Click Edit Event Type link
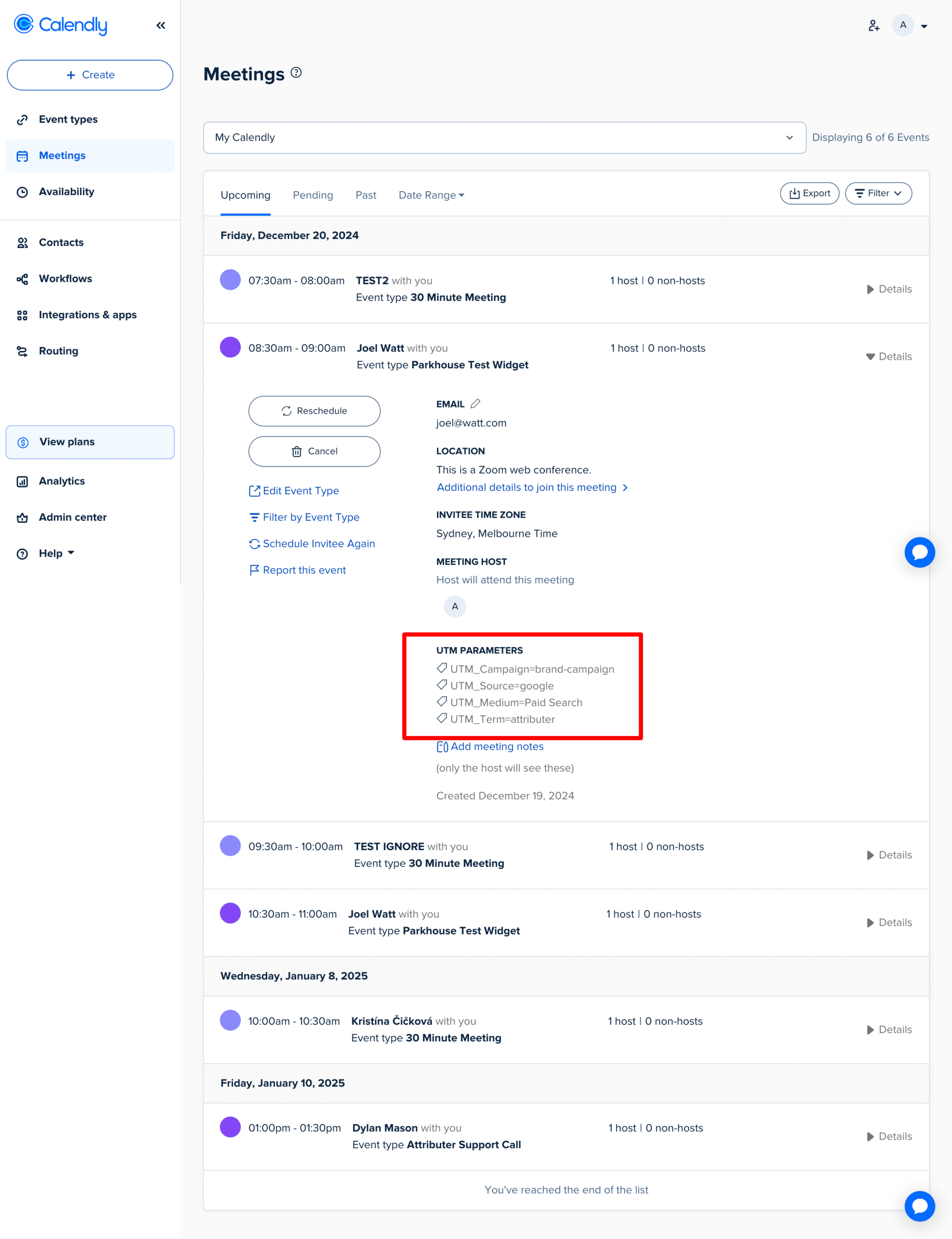Screen dimensions: 952x1239 tap(294, 491)
